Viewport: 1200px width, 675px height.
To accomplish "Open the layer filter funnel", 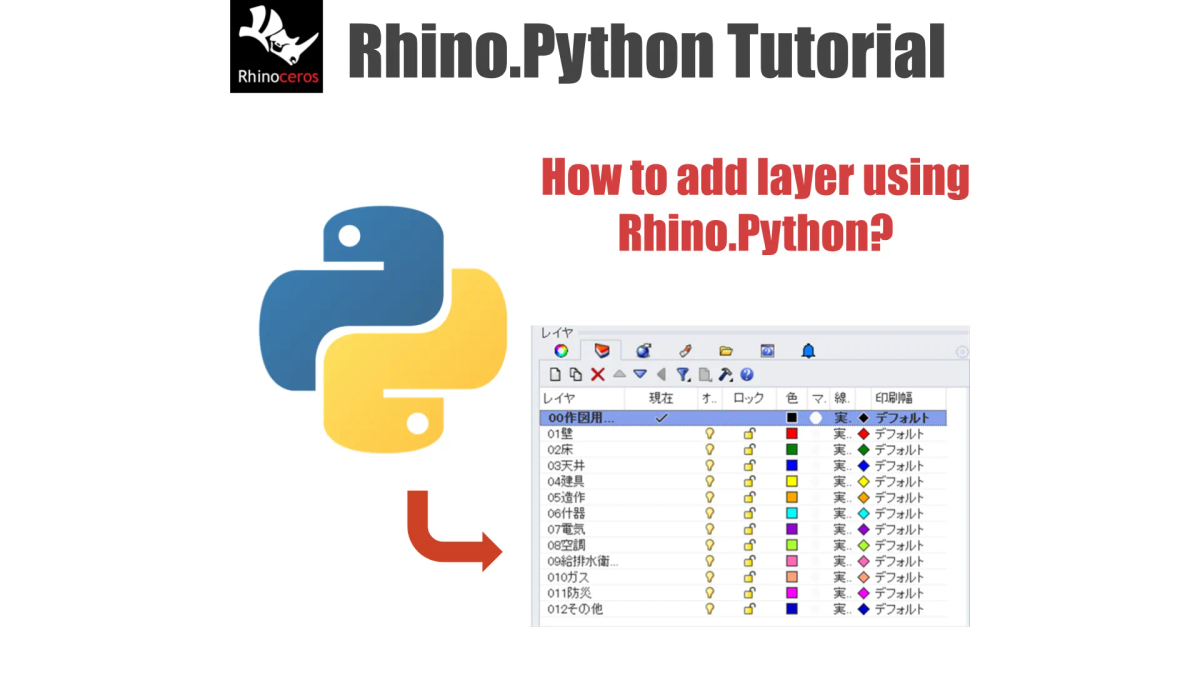I will point(683,375).
